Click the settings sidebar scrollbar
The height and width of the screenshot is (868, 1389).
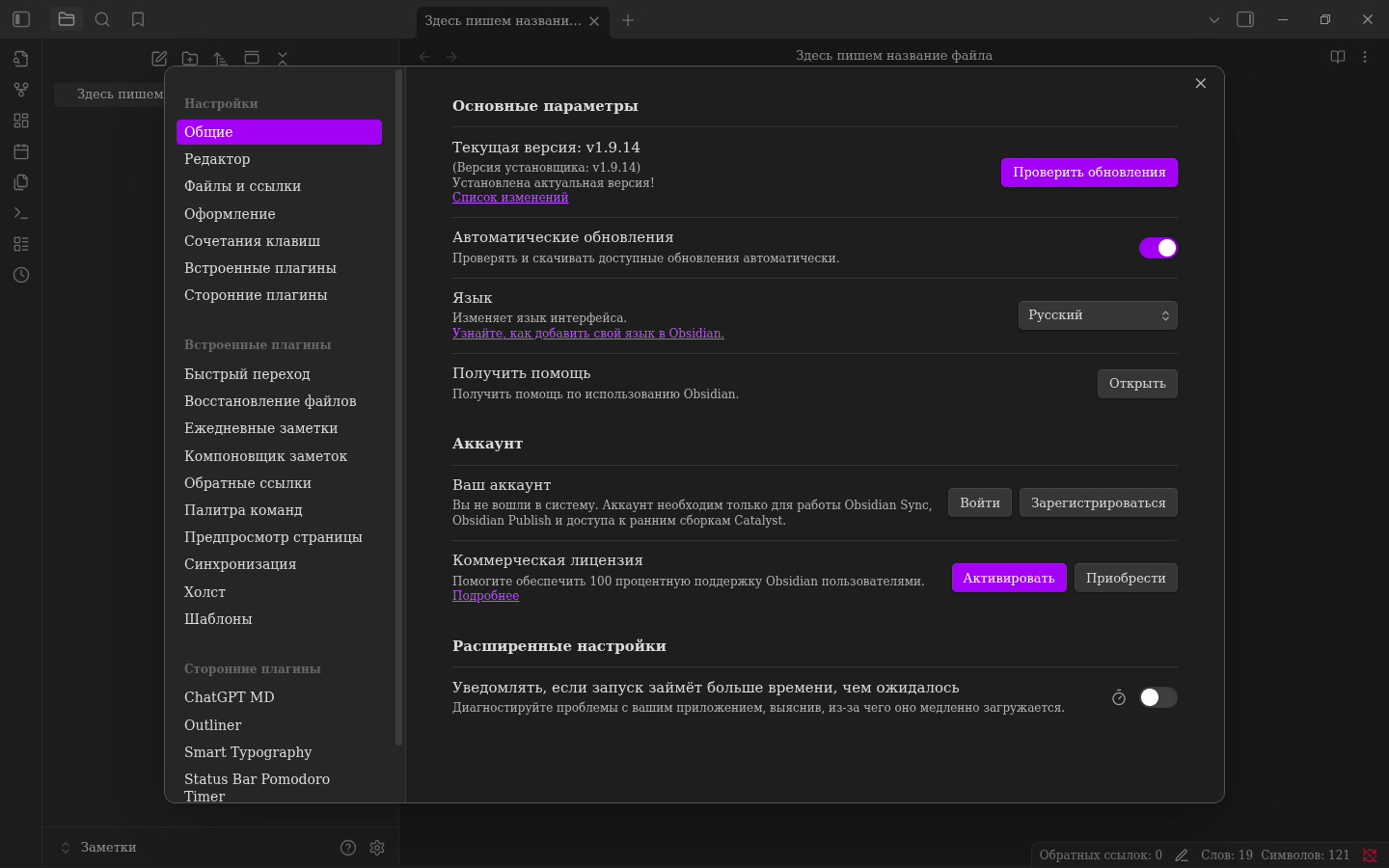[x=398, y=405]
